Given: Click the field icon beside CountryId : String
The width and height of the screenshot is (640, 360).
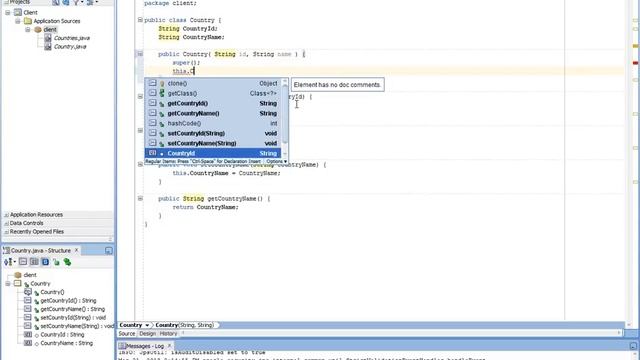Looking at the screenshot, I should [28, 335].
